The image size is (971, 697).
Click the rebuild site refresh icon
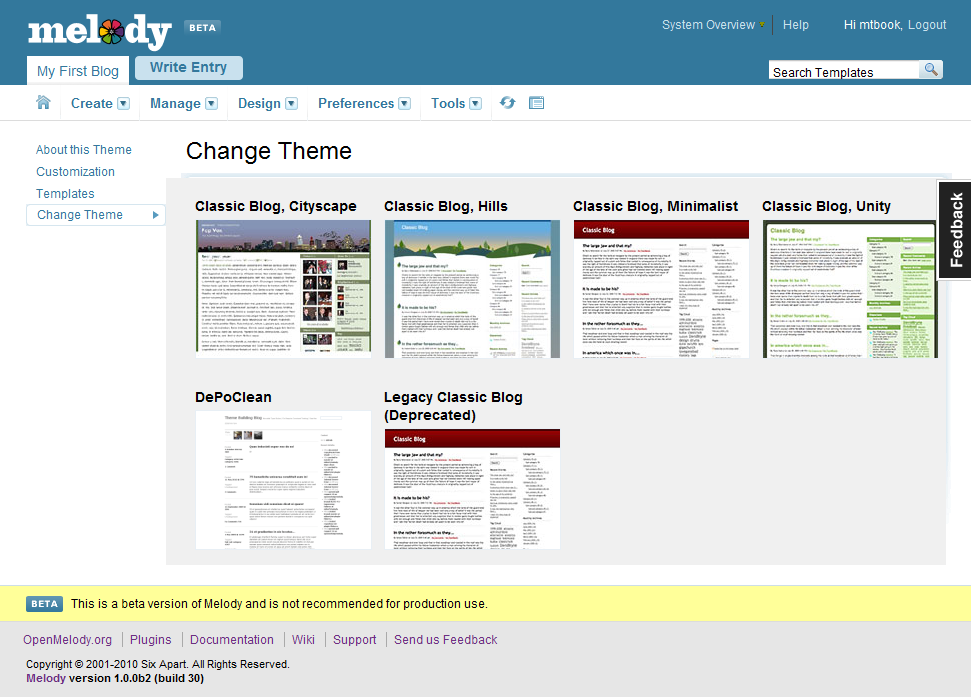click(x=507, y=103)
